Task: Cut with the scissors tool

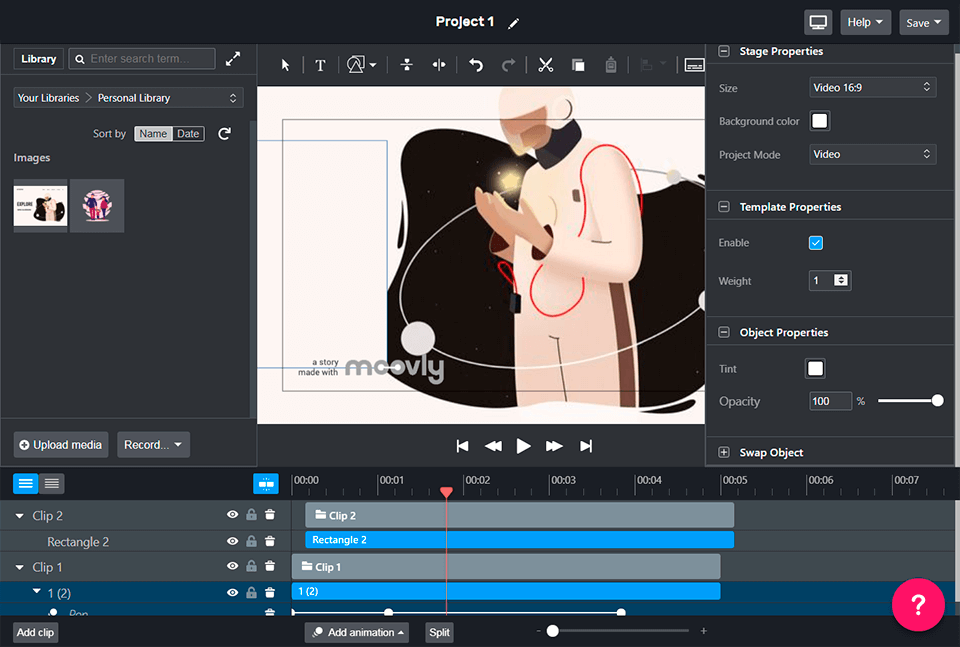Action: 545,64
